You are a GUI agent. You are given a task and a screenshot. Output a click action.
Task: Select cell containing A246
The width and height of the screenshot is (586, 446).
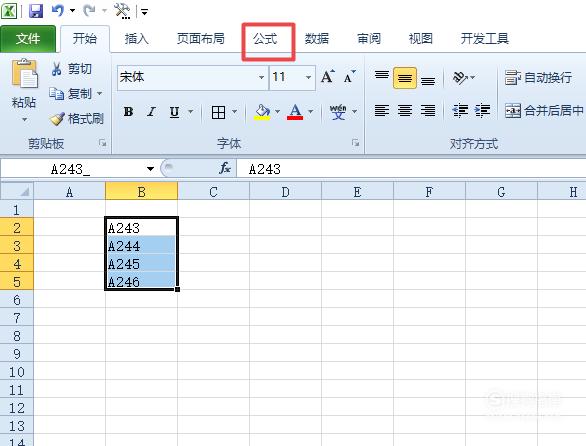[x=141, y=281]
